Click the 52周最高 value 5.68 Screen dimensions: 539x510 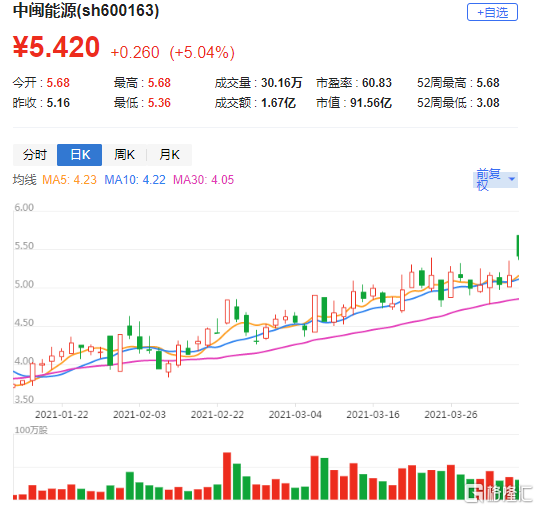click(x=488, y=83)
